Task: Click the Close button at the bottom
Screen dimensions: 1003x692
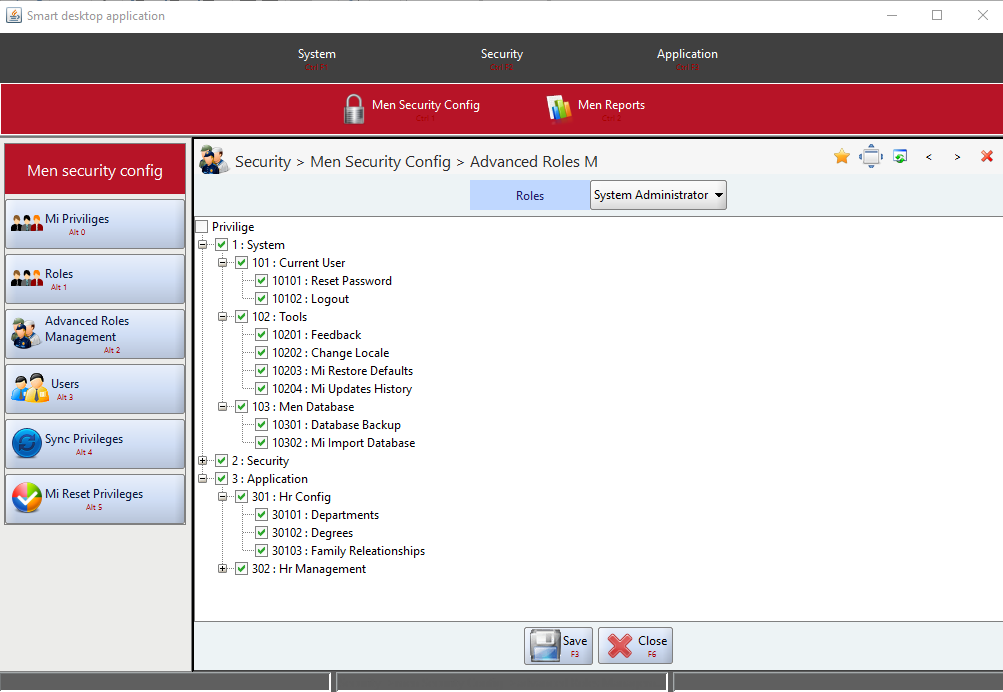Action: pos(635,645)
